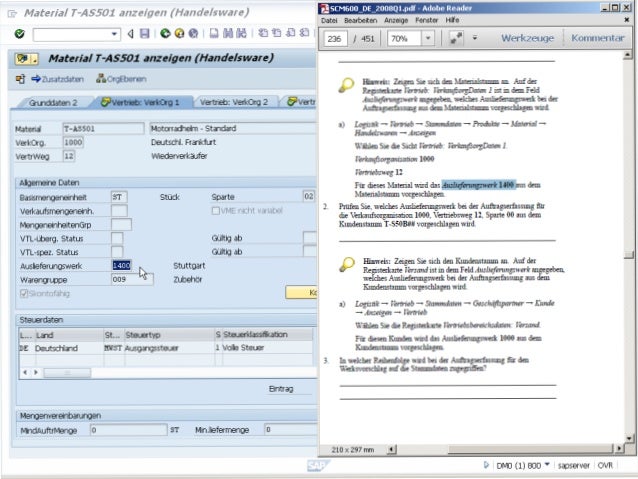Open the Bearbeiten menu in Adobe Reader

361,20
